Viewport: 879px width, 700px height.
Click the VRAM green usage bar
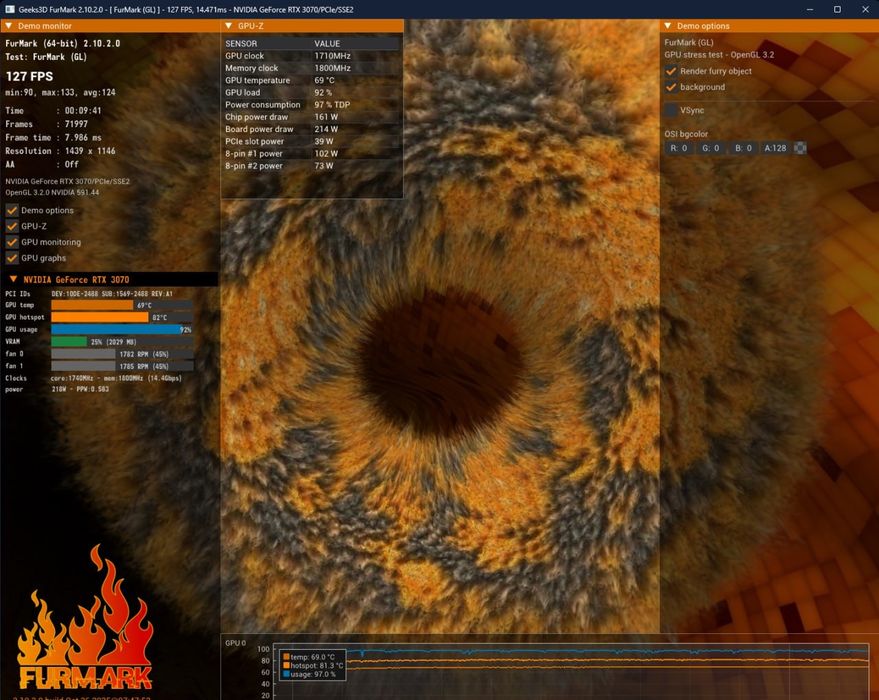pos(69,341)
